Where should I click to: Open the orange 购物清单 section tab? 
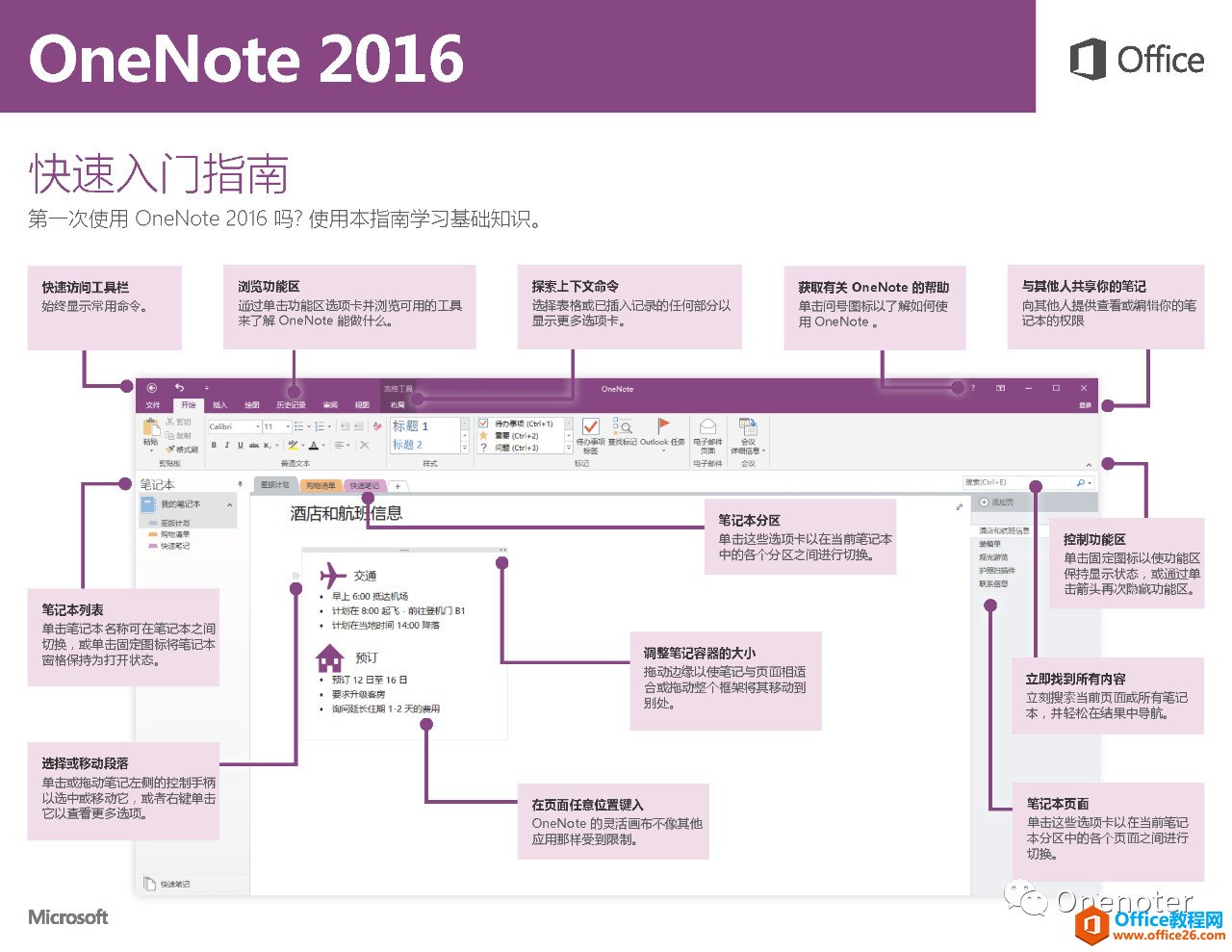321,485
